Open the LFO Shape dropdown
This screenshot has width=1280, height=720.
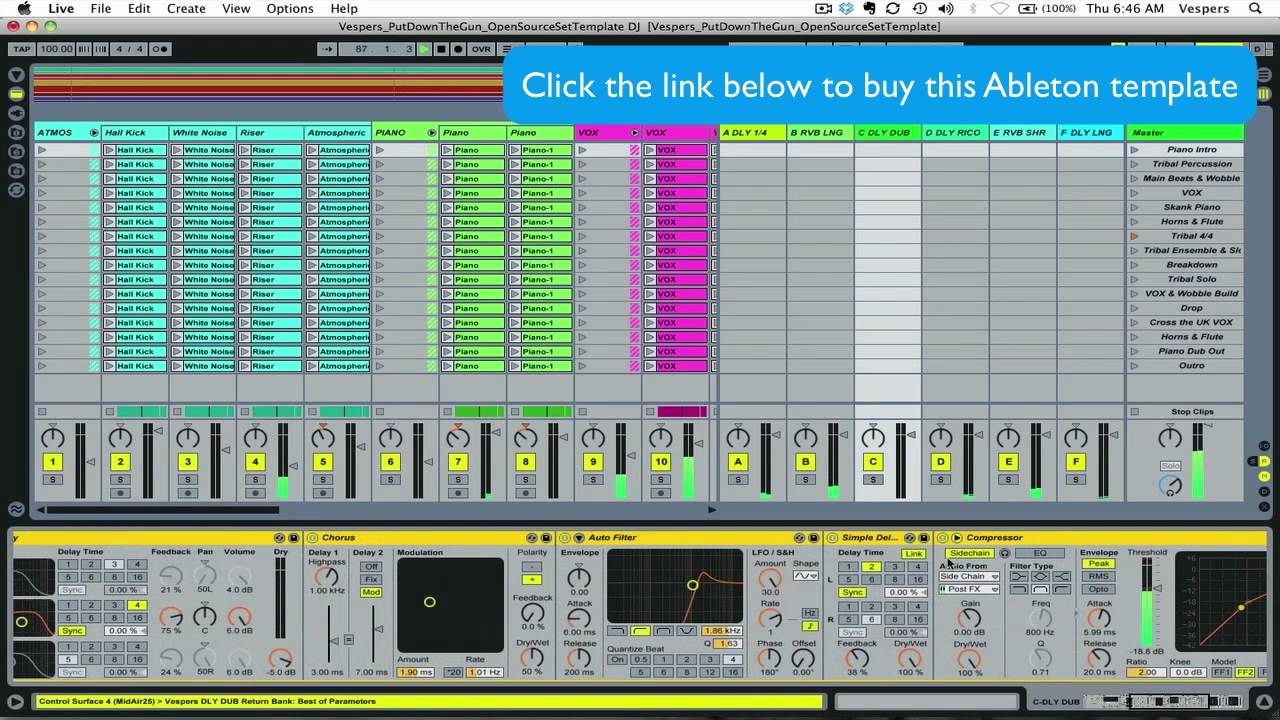[x=805, y=576]
